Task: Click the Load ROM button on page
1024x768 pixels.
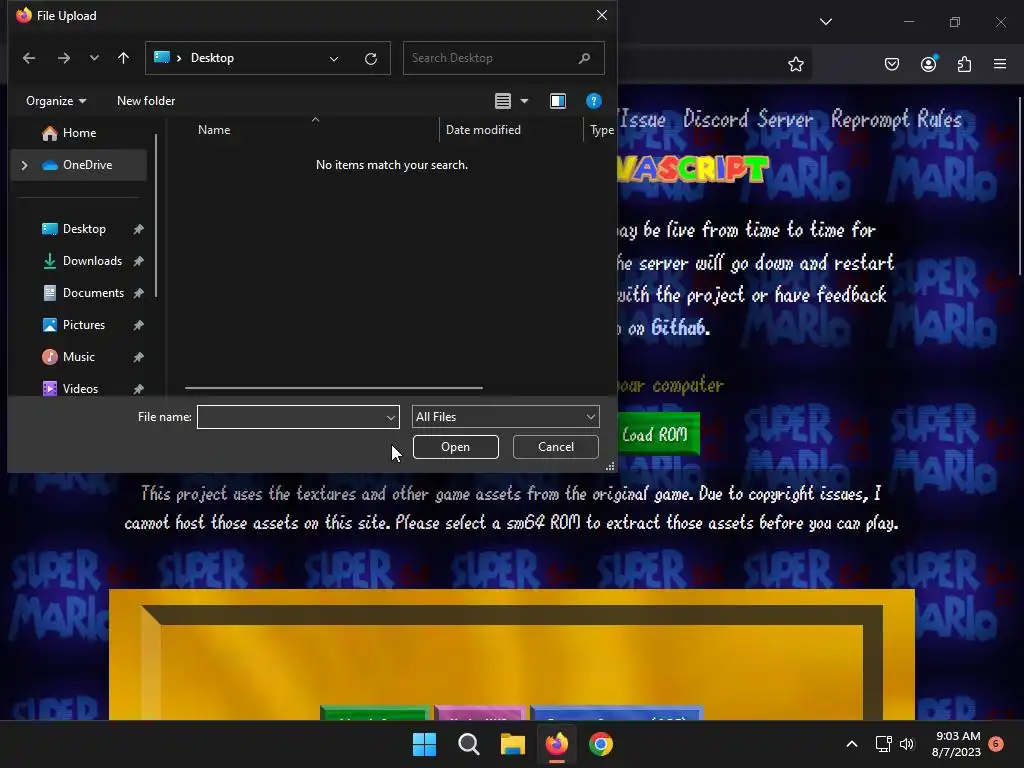Action: click(x=658, y=434)
